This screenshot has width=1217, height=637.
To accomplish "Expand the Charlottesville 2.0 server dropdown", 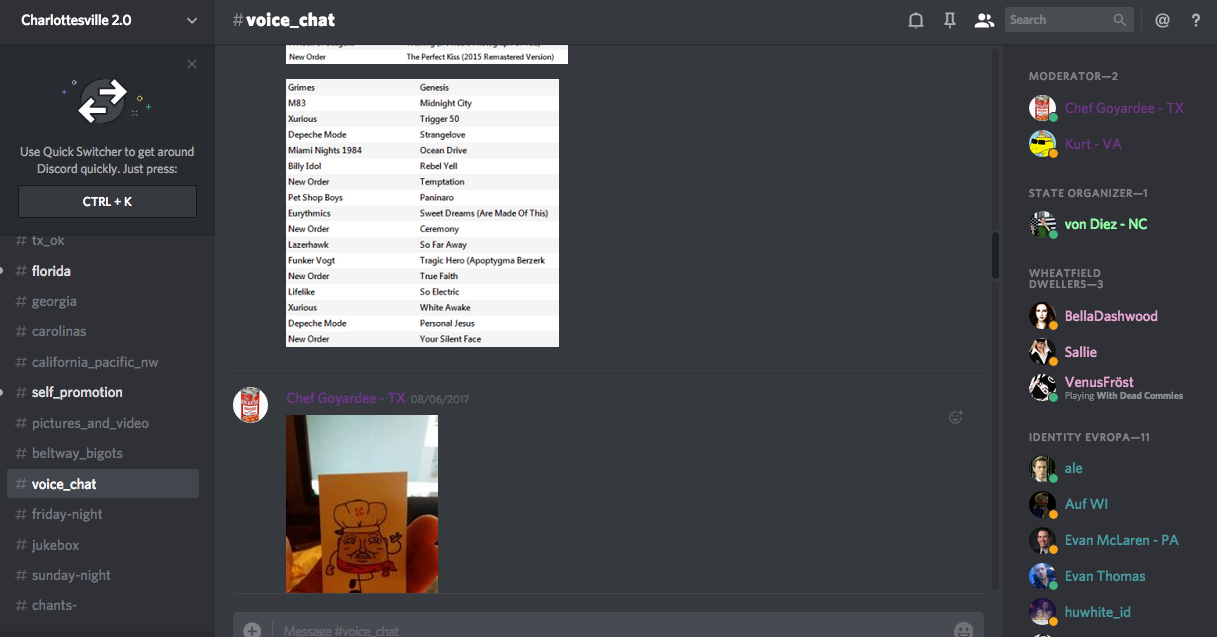I will point(192,20).
